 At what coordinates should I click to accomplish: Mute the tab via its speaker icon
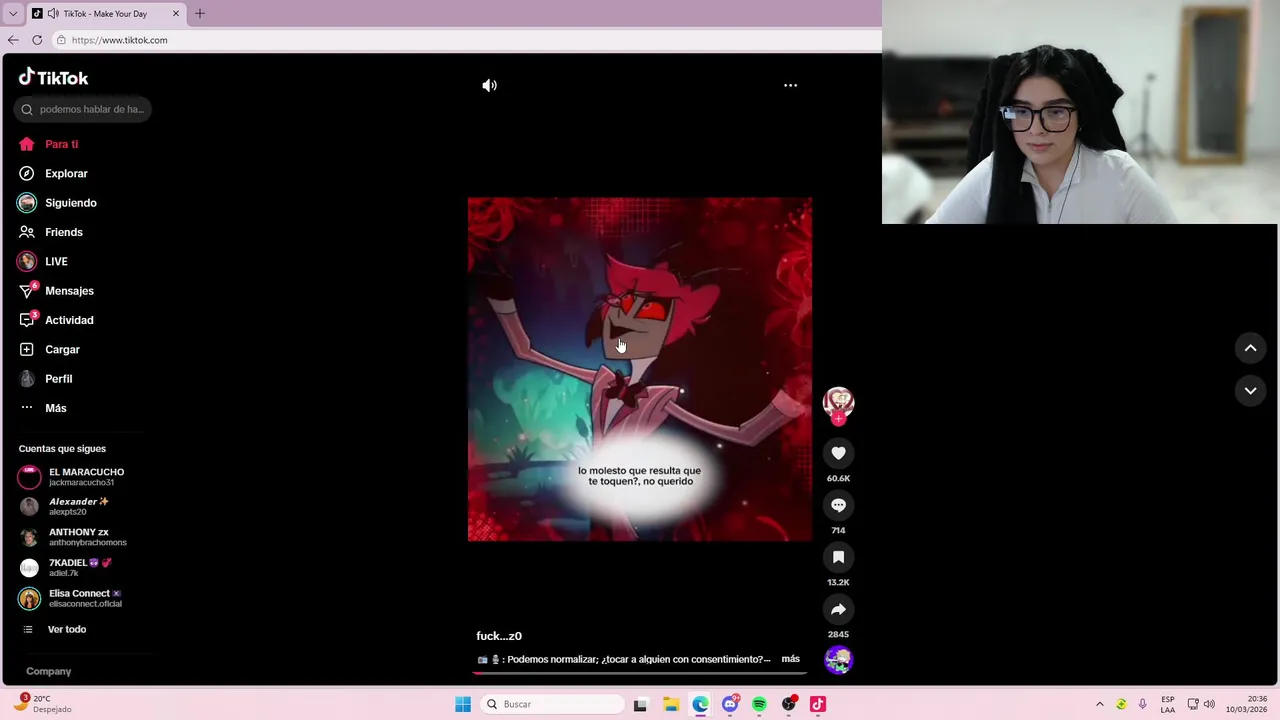52,14
